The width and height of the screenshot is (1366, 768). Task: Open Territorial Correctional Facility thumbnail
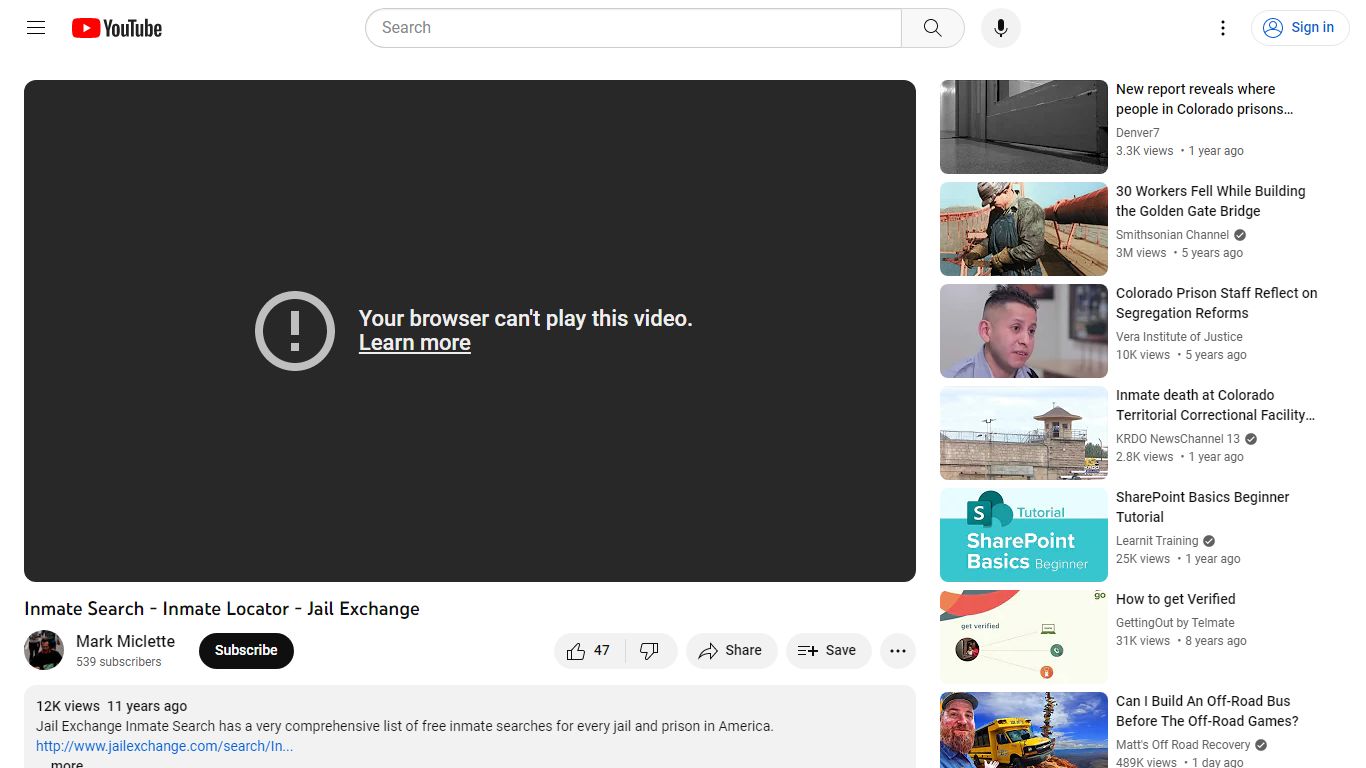click(x=1024, y=433)
